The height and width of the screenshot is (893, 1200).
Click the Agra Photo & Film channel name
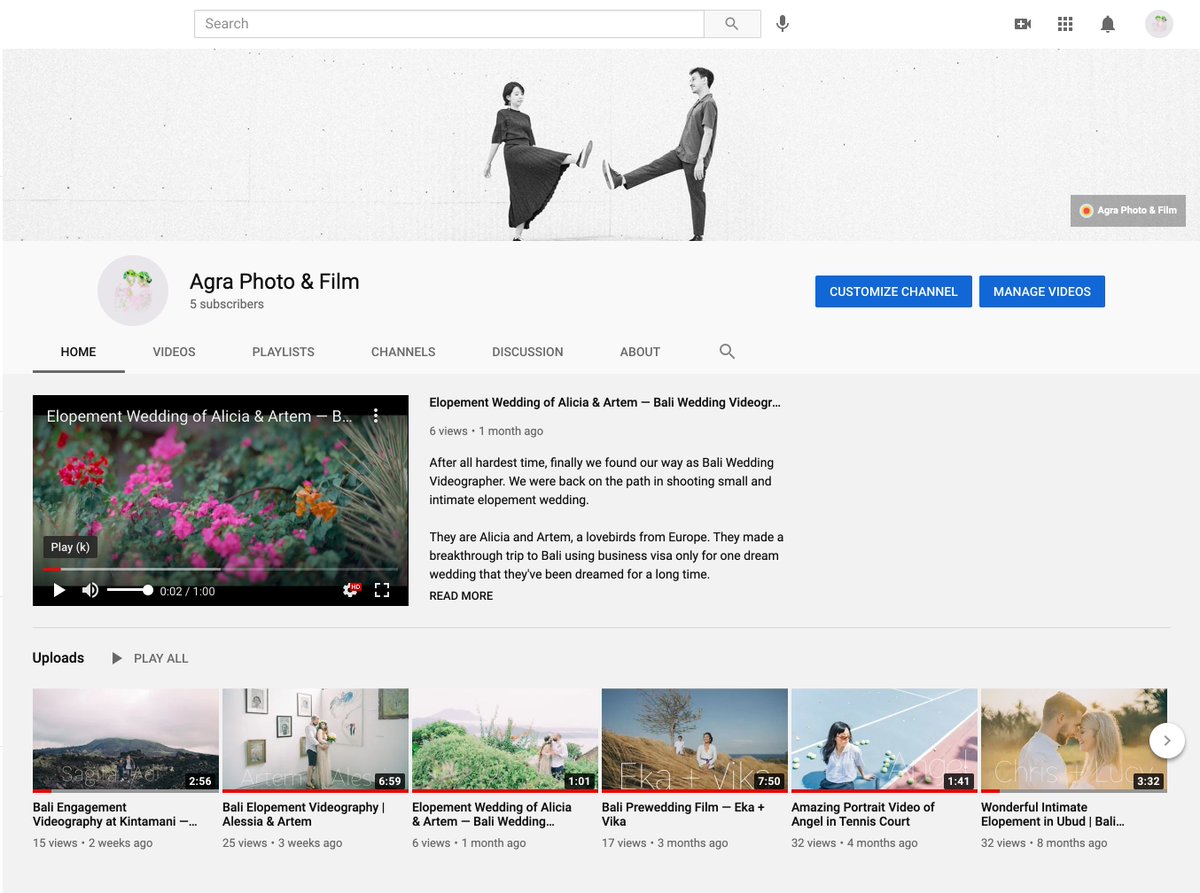pos(274,282)
